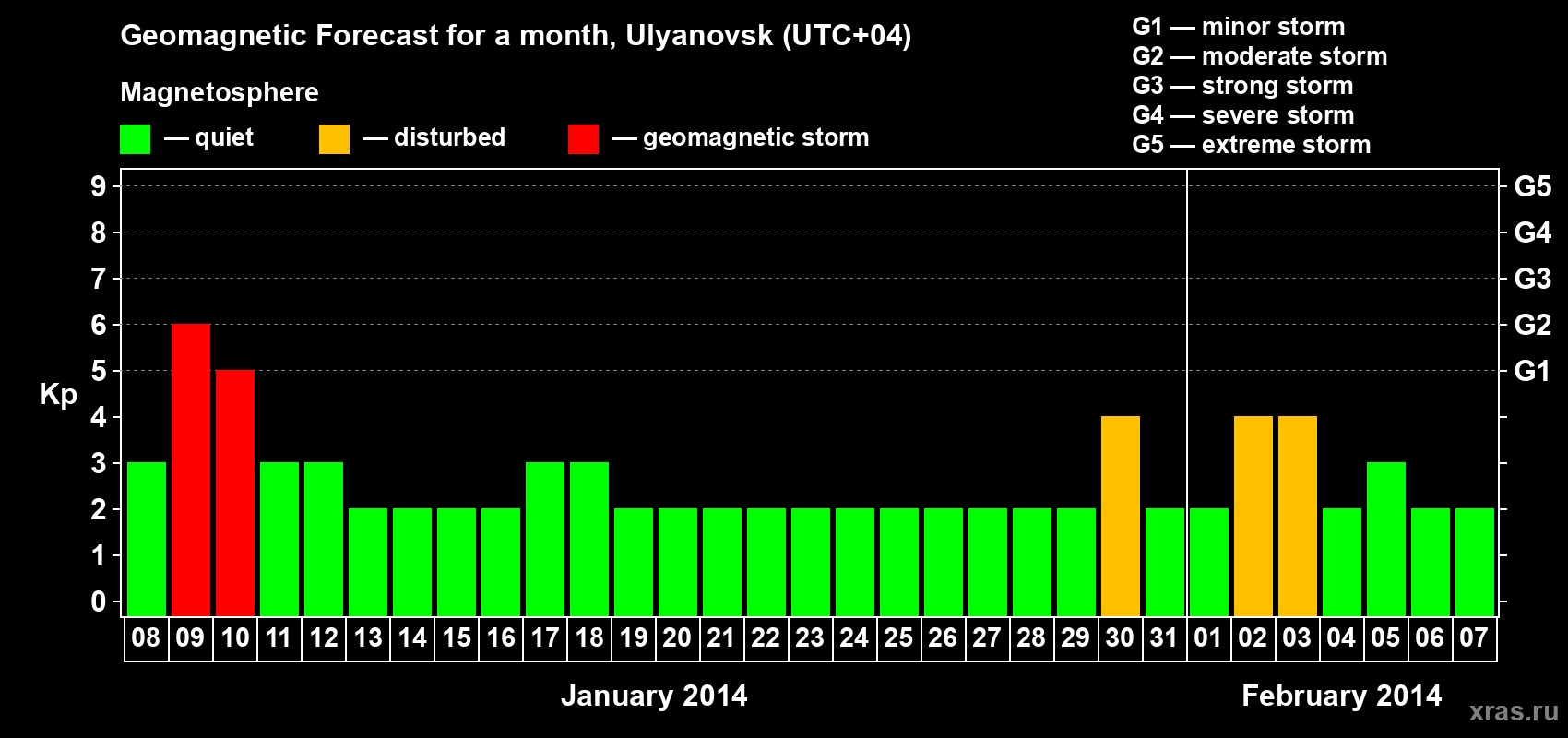Click the date label 28
The image size is (1568, 738).
(1031, 637)
